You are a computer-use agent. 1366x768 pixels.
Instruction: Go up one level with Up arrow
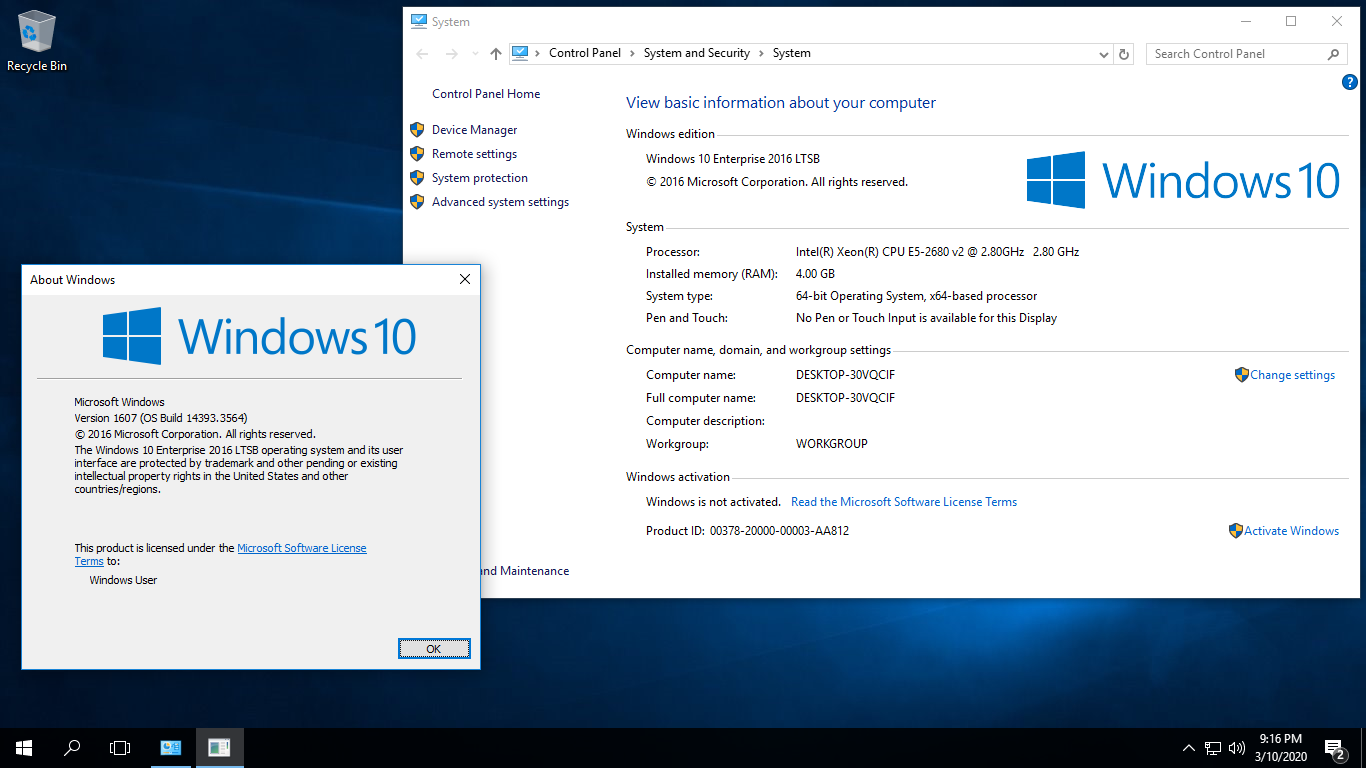[496, 54]
